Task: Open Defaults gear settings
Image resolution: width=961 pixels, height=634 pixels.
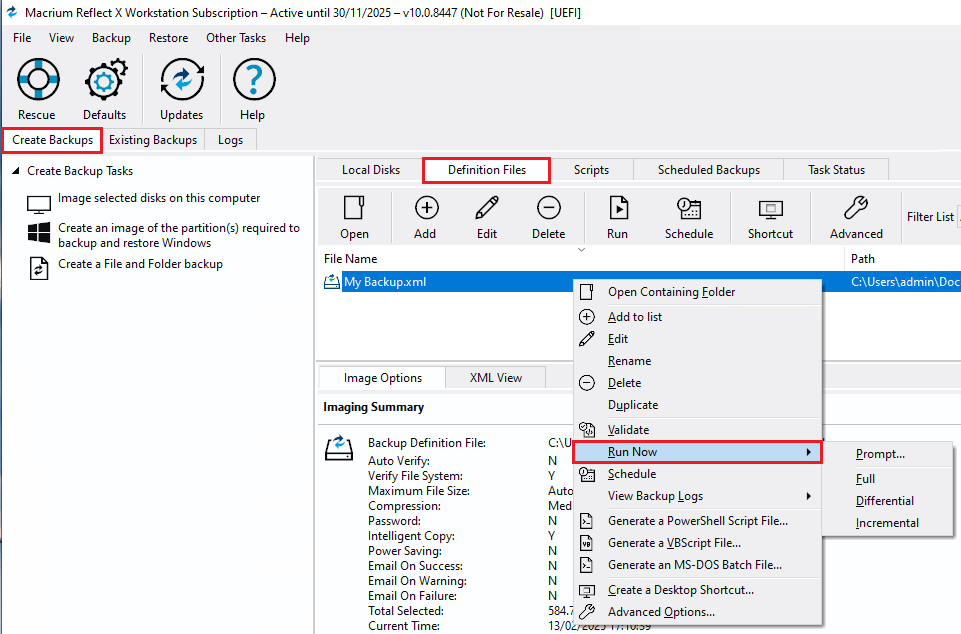Action: (104, 80)
